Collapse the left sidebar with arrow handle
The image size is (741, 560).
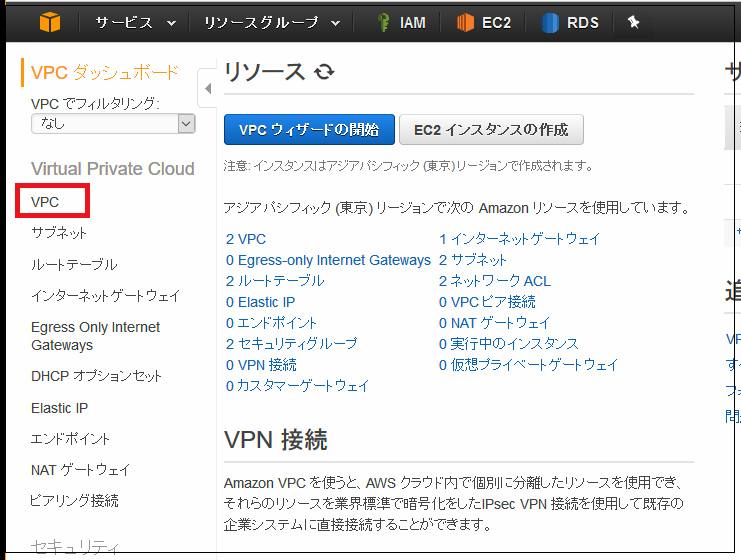click(208, 89)
